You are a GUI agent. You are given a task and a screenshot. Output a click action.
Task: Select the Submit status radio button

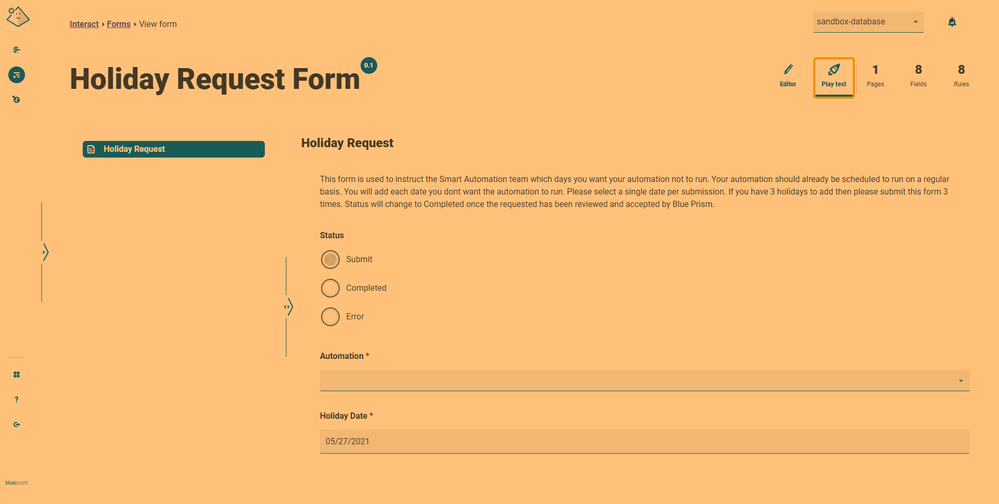(330, 260)
